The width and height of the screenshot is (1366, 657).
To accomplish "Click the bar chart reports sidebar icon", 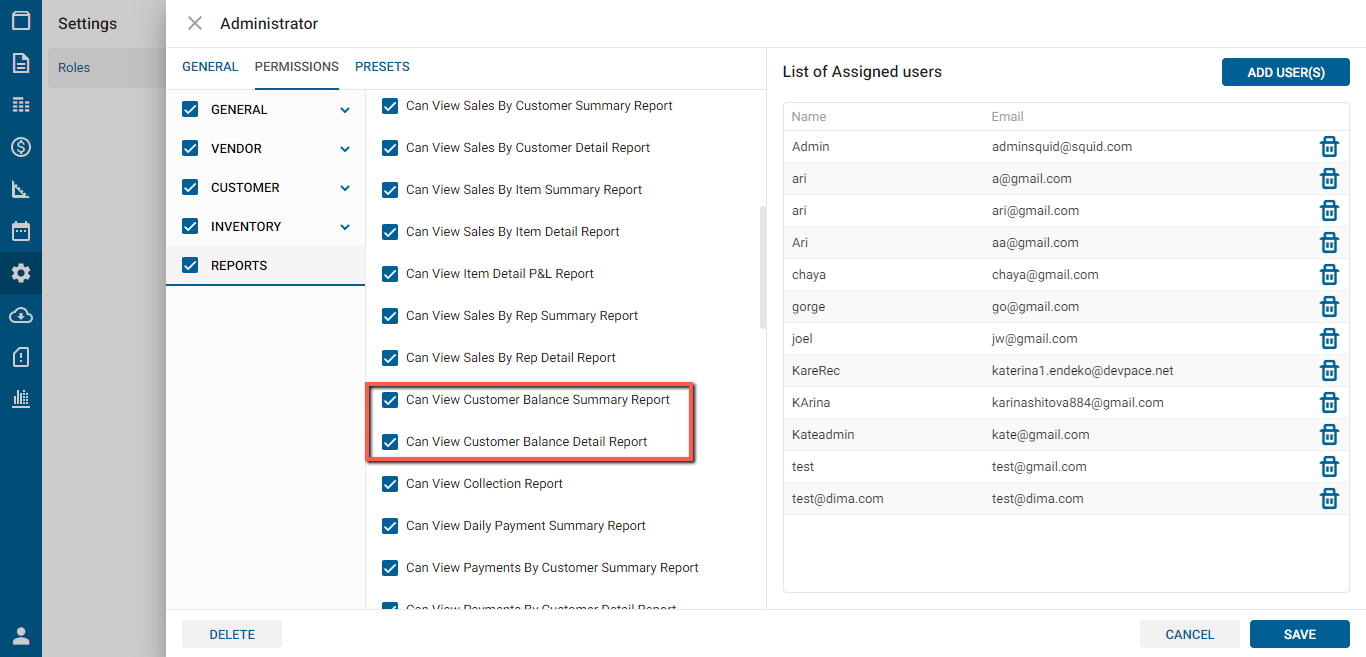I will (20, 398).
